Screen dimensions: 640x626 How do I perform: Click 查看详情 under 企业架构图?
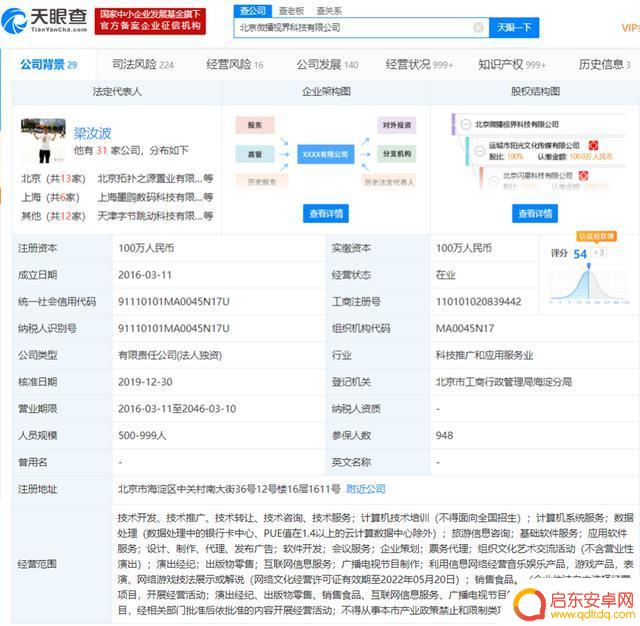coord(326,213)
